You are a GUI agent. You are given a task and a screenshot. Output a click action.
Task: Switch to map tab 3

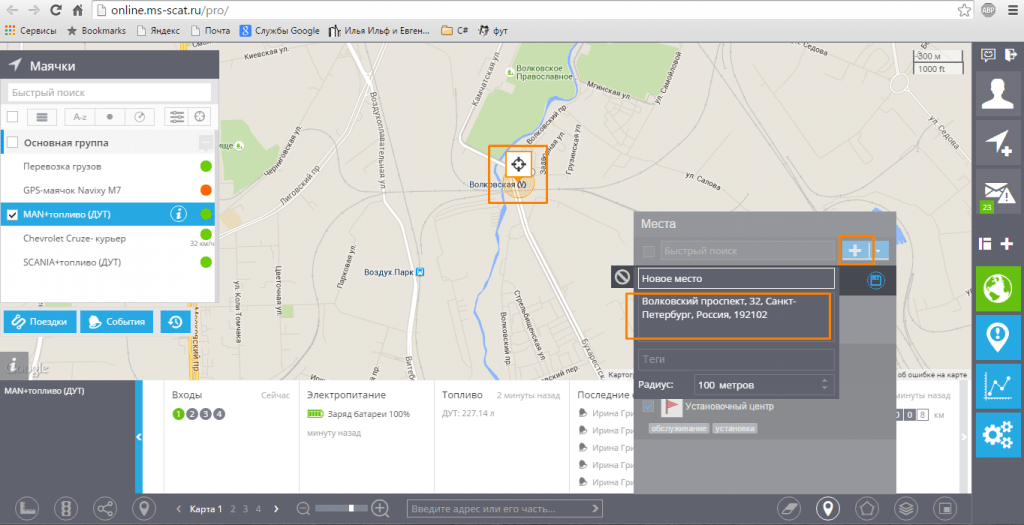point(246,509)
